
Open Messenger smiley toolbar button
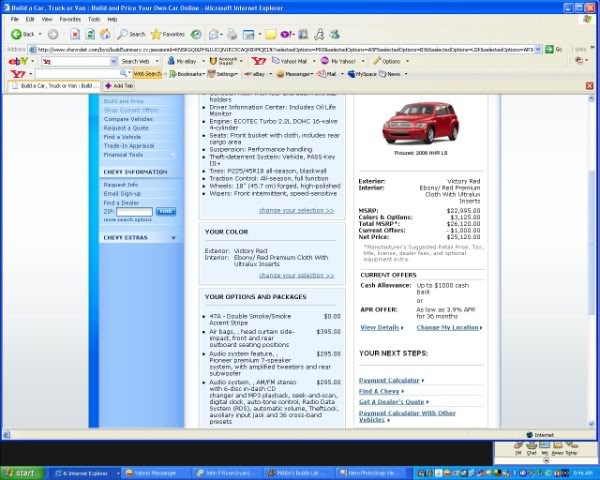click(295, 74)
